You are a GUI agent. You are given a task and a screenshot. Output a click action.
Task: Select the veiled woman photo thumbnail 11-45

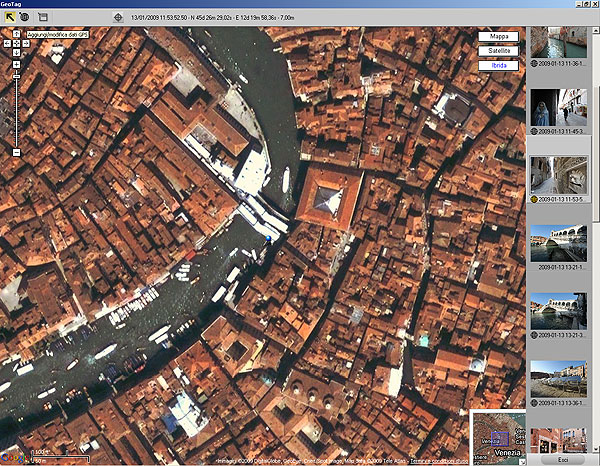click(x=559, y=108)
